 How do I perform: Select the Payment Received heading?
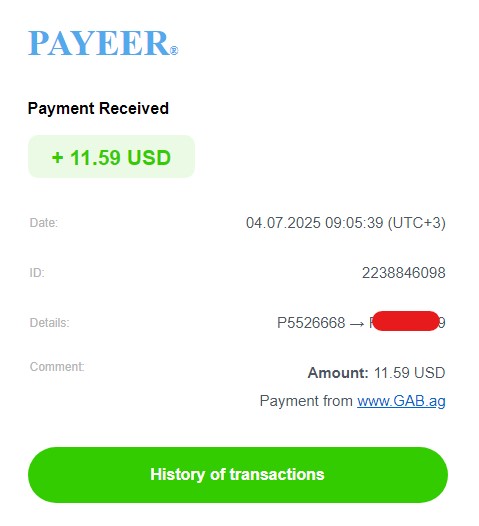click(x=98, y=108)
